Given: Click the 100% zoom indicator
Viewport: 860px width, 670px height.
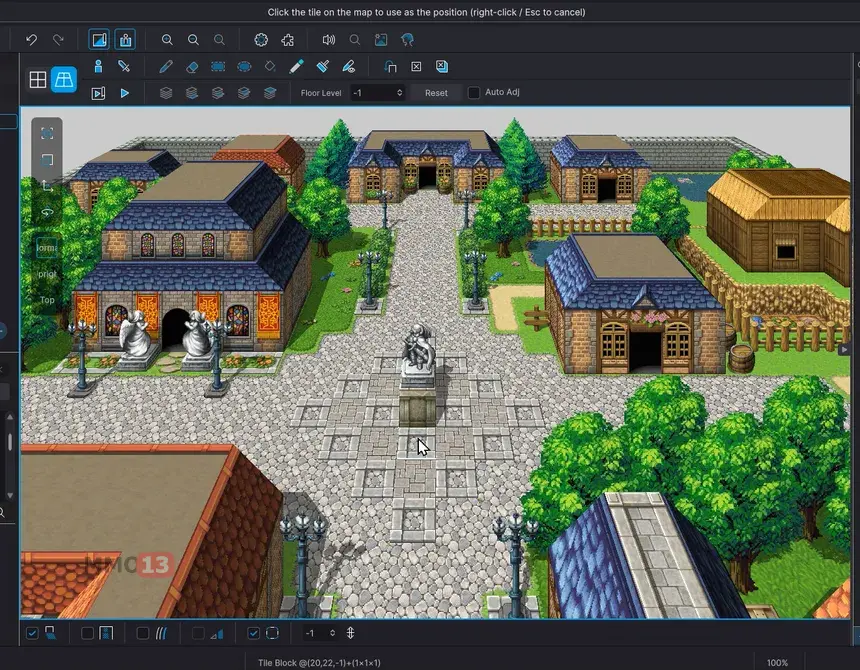Looking at the screenshot, I should (x=777, y=662).
